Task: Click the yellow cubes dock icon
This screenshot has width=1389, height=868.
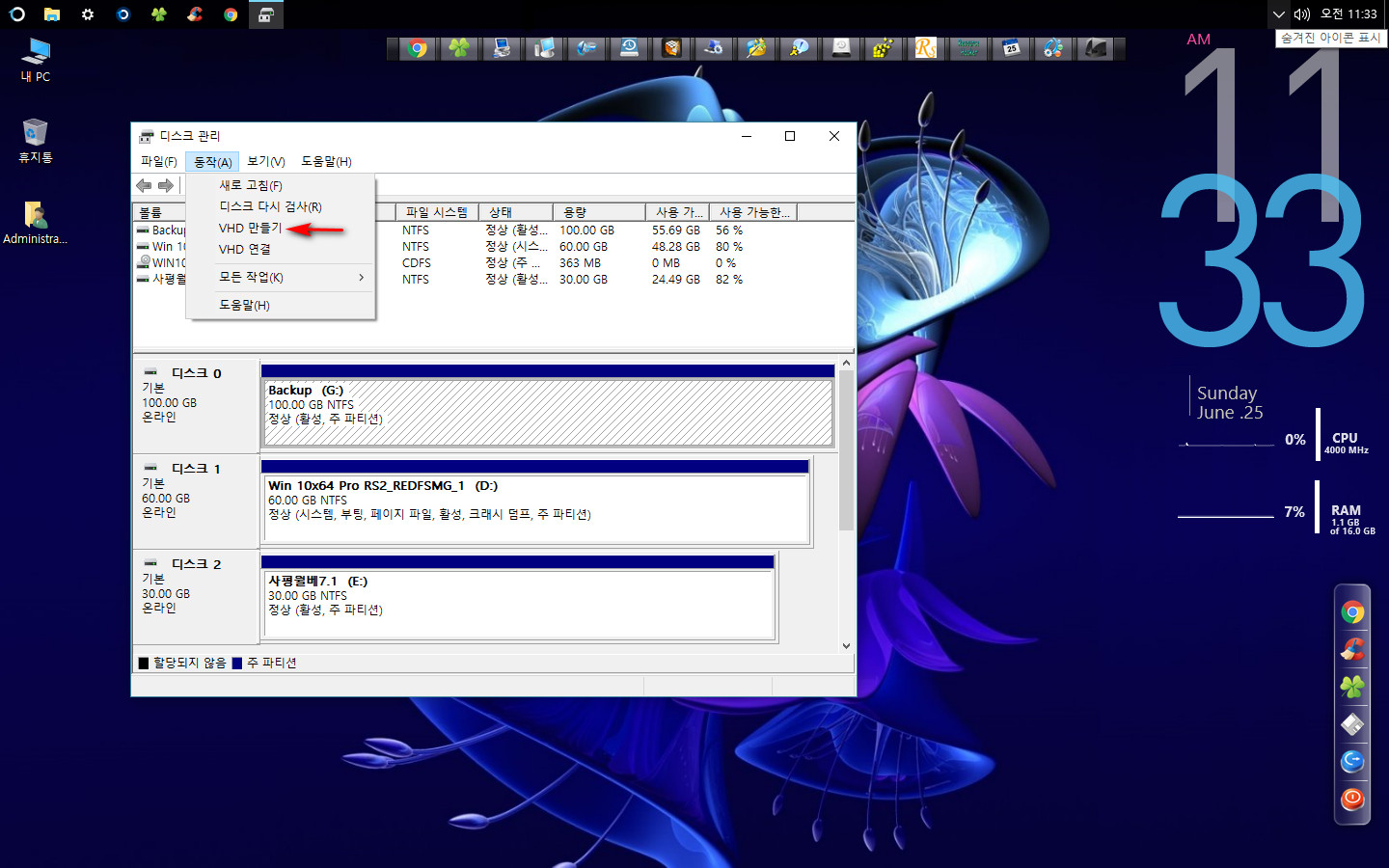Action: pyautogui.click(x=884, y=48)
